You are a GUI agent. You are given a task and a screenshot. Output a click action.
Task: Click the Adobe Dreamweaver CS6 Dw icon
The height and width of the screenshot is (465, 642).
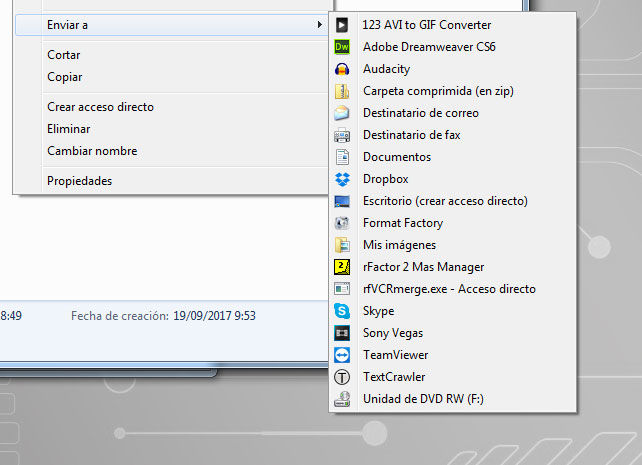pos(342,47)
